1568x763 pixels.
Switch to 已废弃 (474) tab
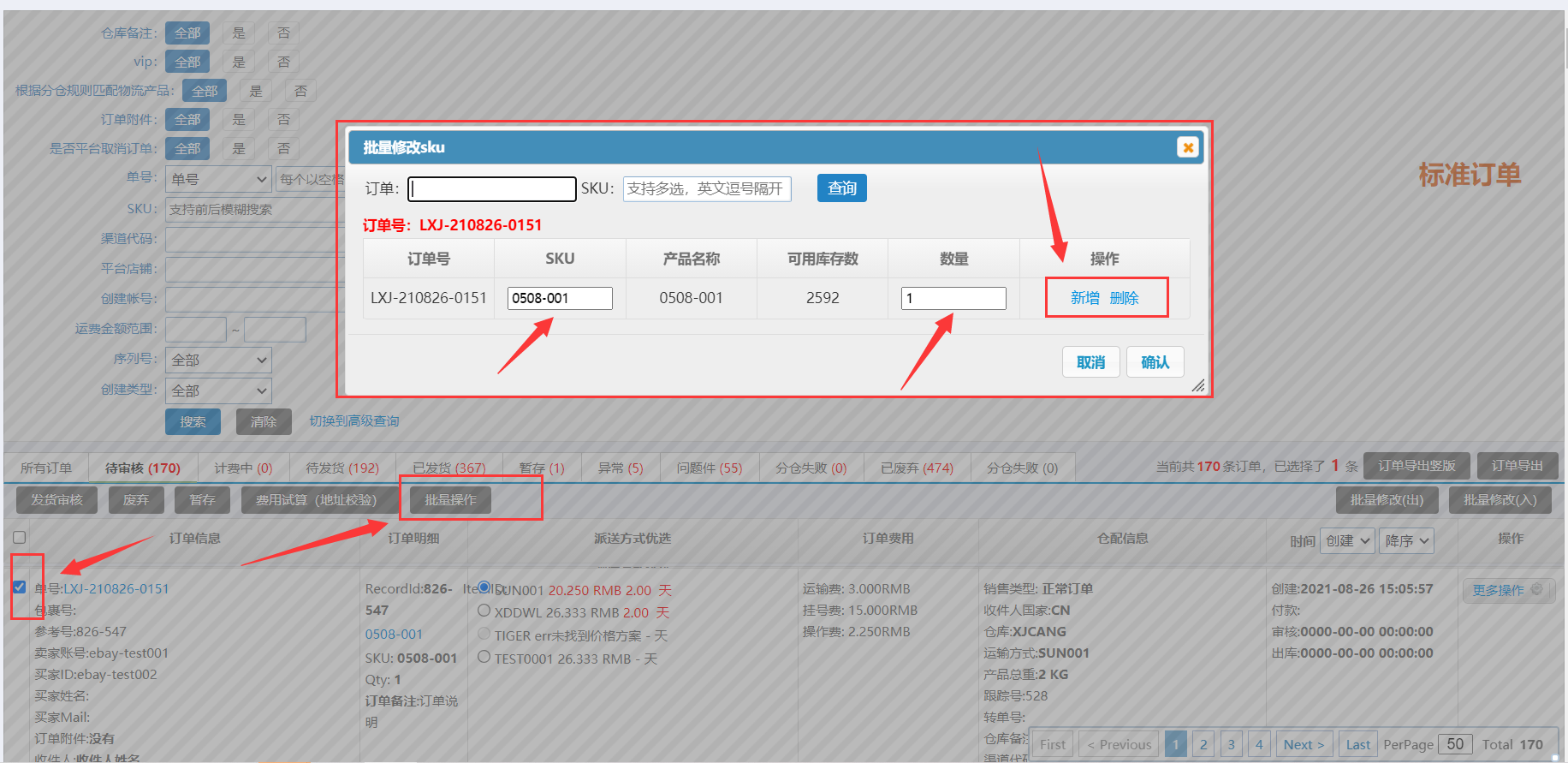[916, 468]
